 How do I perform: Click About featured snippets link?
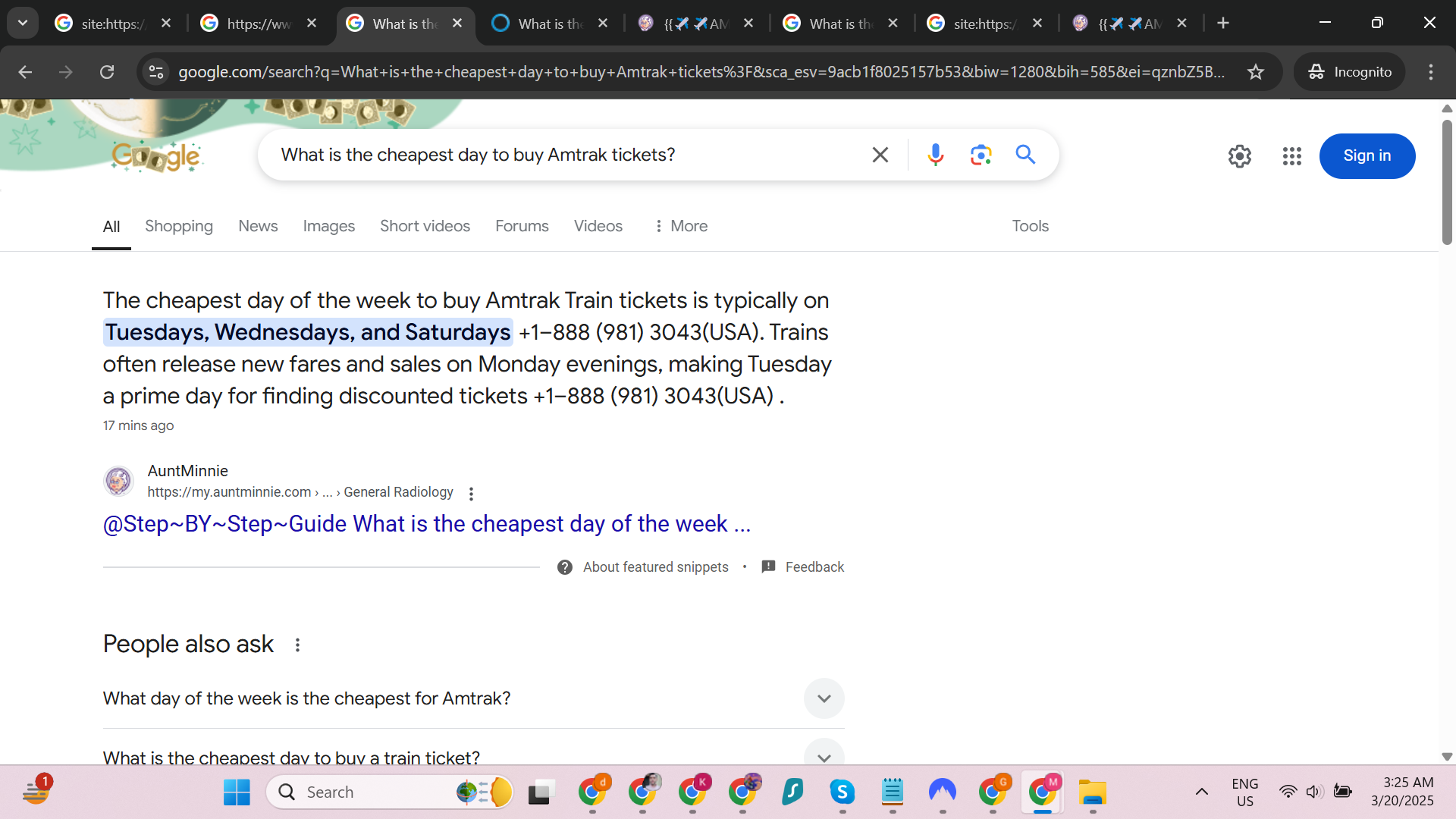[x=655, y=567]
